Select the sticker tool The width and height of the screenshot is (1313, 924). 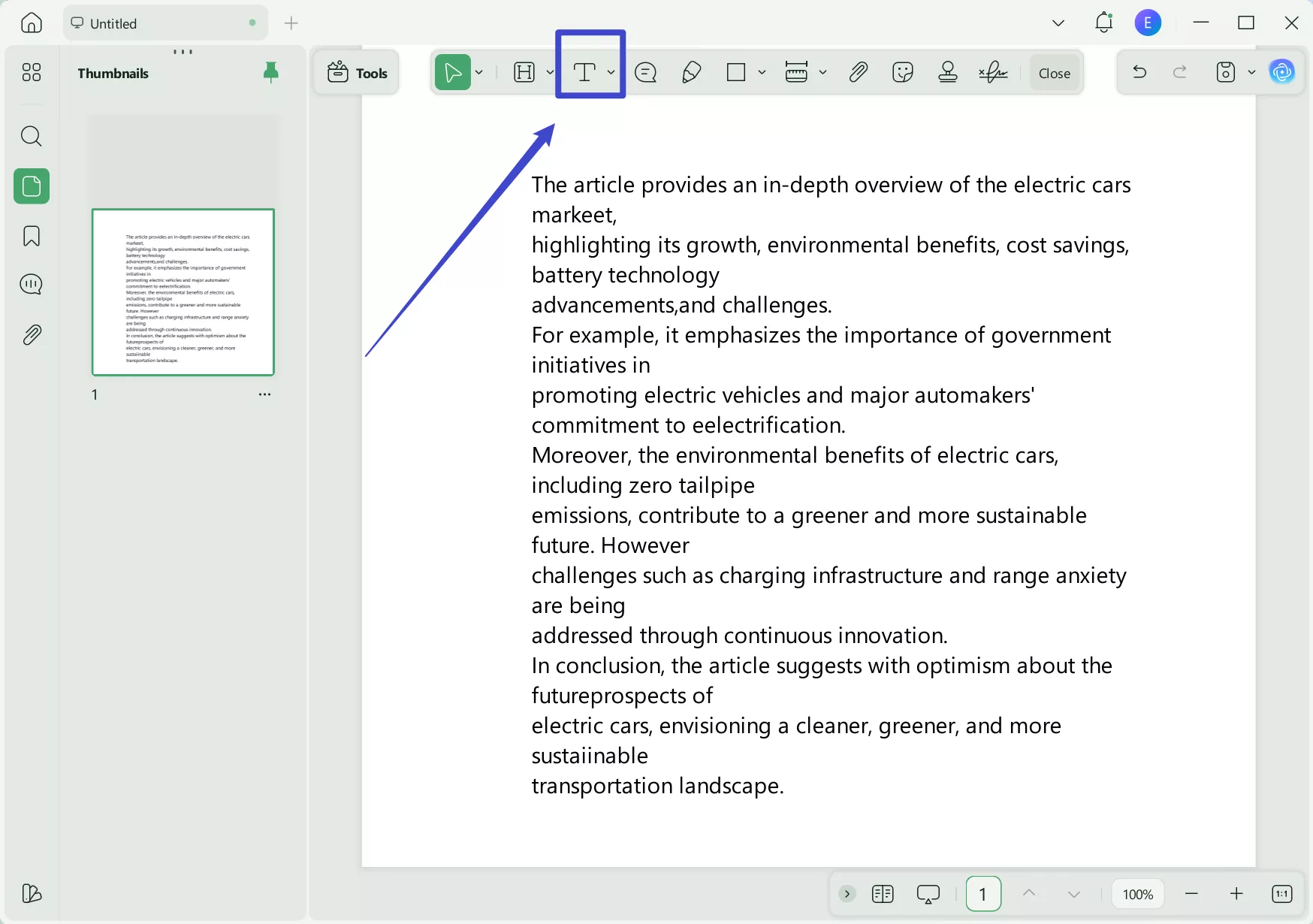pyautogui.click(x=903, y=73)
